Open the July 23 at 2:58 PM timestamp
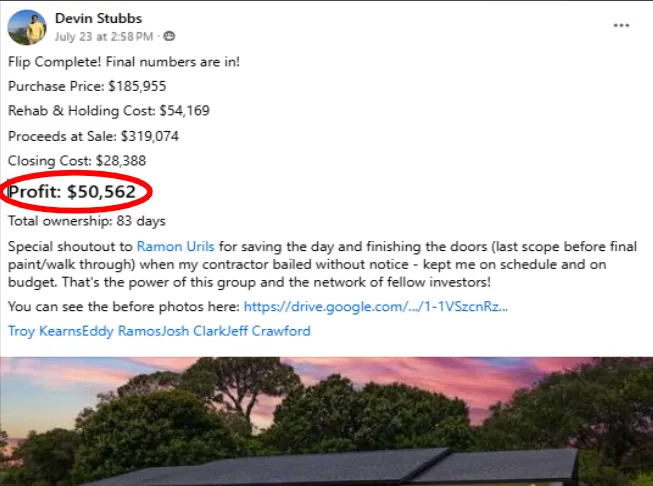The image size is (653, 486). coord(104,37)
